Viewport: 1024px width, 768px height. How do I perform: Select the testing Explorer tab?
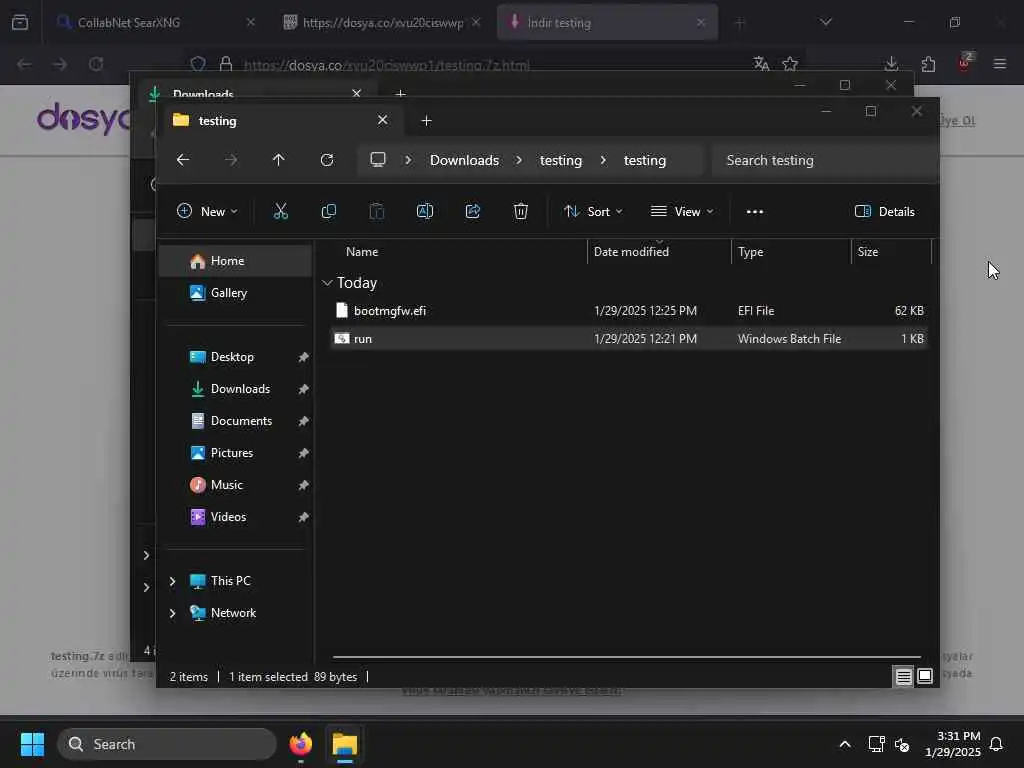coord(281,121)
